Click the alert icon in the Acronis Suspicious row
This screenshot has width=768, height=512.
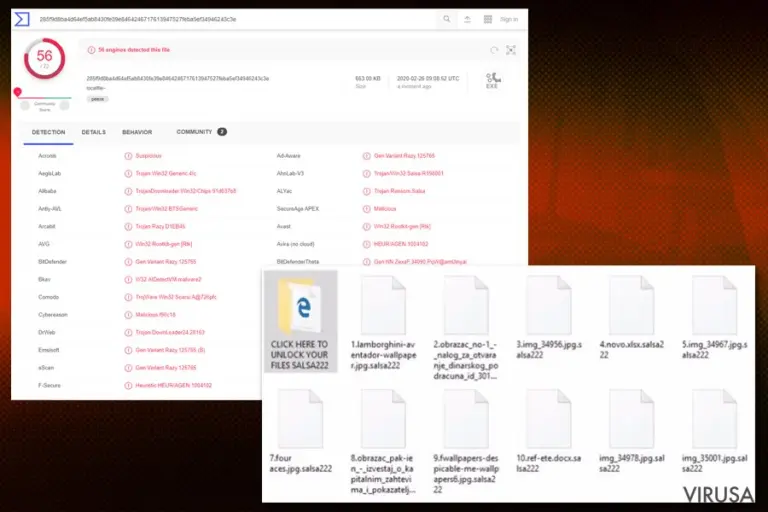(x=128, y=156)
